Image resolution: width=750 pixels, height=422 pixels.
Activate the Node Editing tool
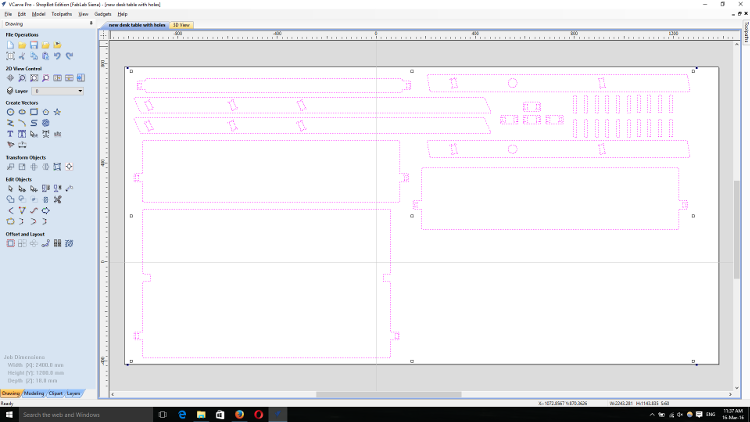click(x=22, y=189)
